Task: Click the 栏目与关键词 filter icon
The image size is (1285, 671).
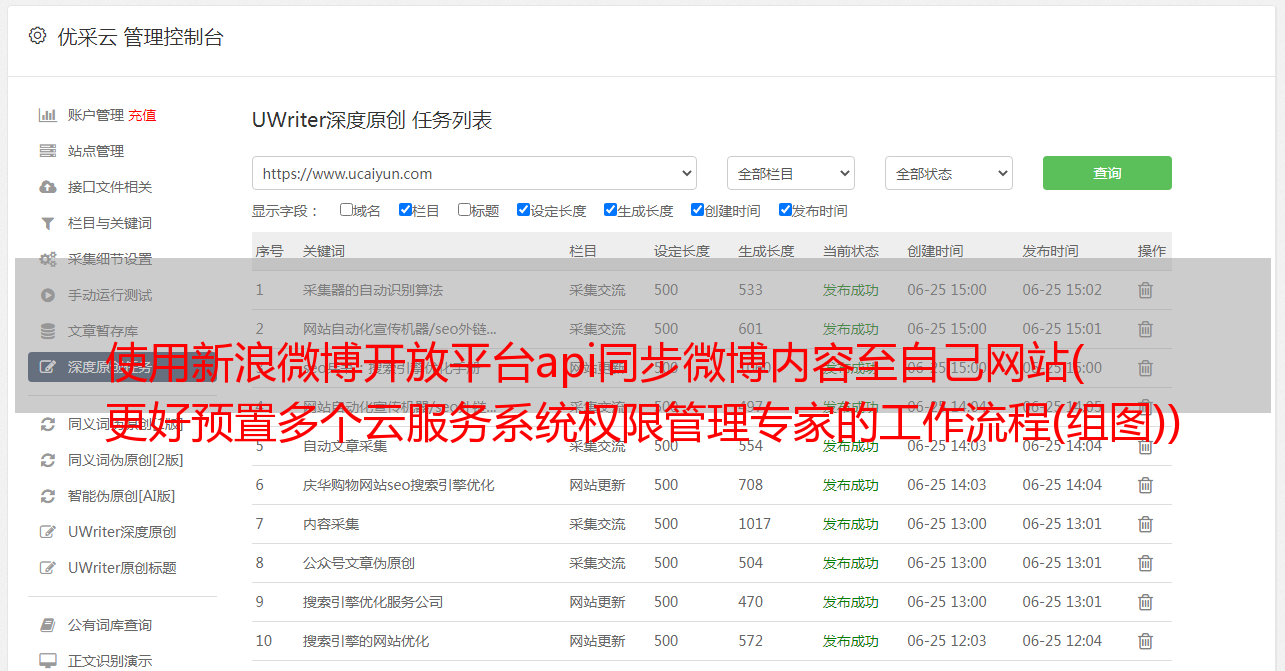Action: point(47,223)
